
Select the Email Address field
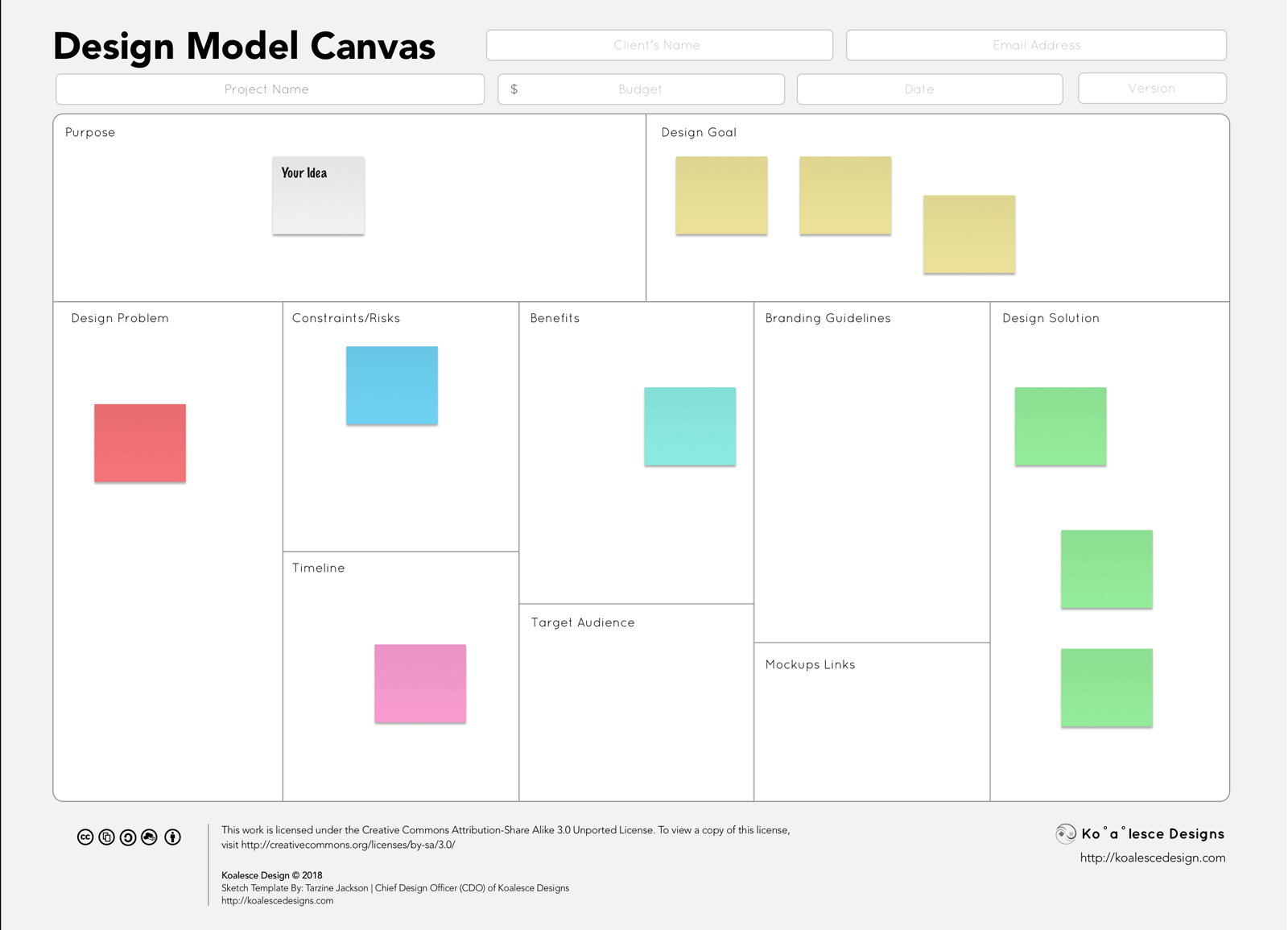(x=1036, y=45)
